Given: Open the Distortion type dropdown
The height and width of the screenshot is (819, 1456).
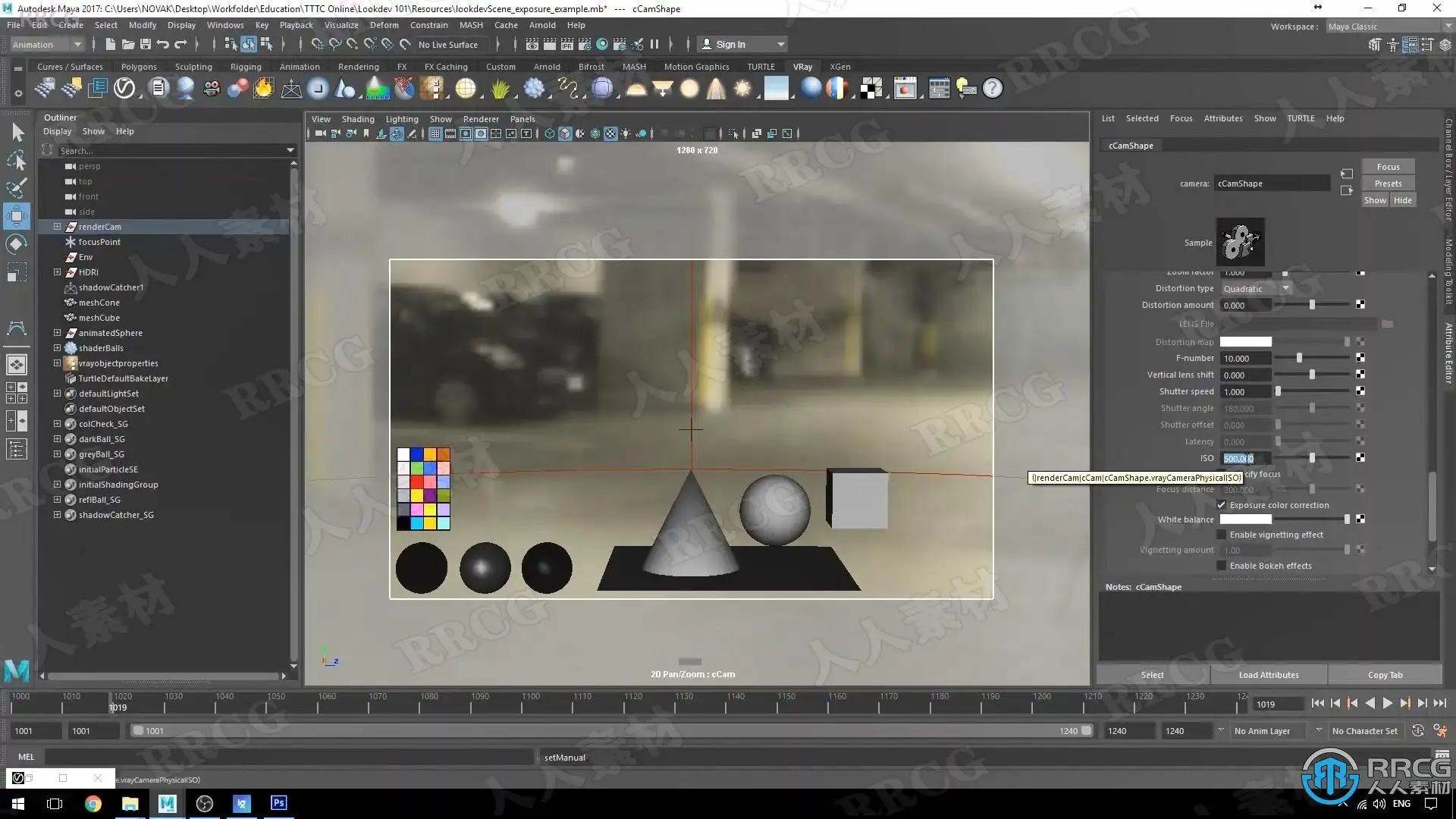Looking at the screenshot, I should [x=1256, y=289].
